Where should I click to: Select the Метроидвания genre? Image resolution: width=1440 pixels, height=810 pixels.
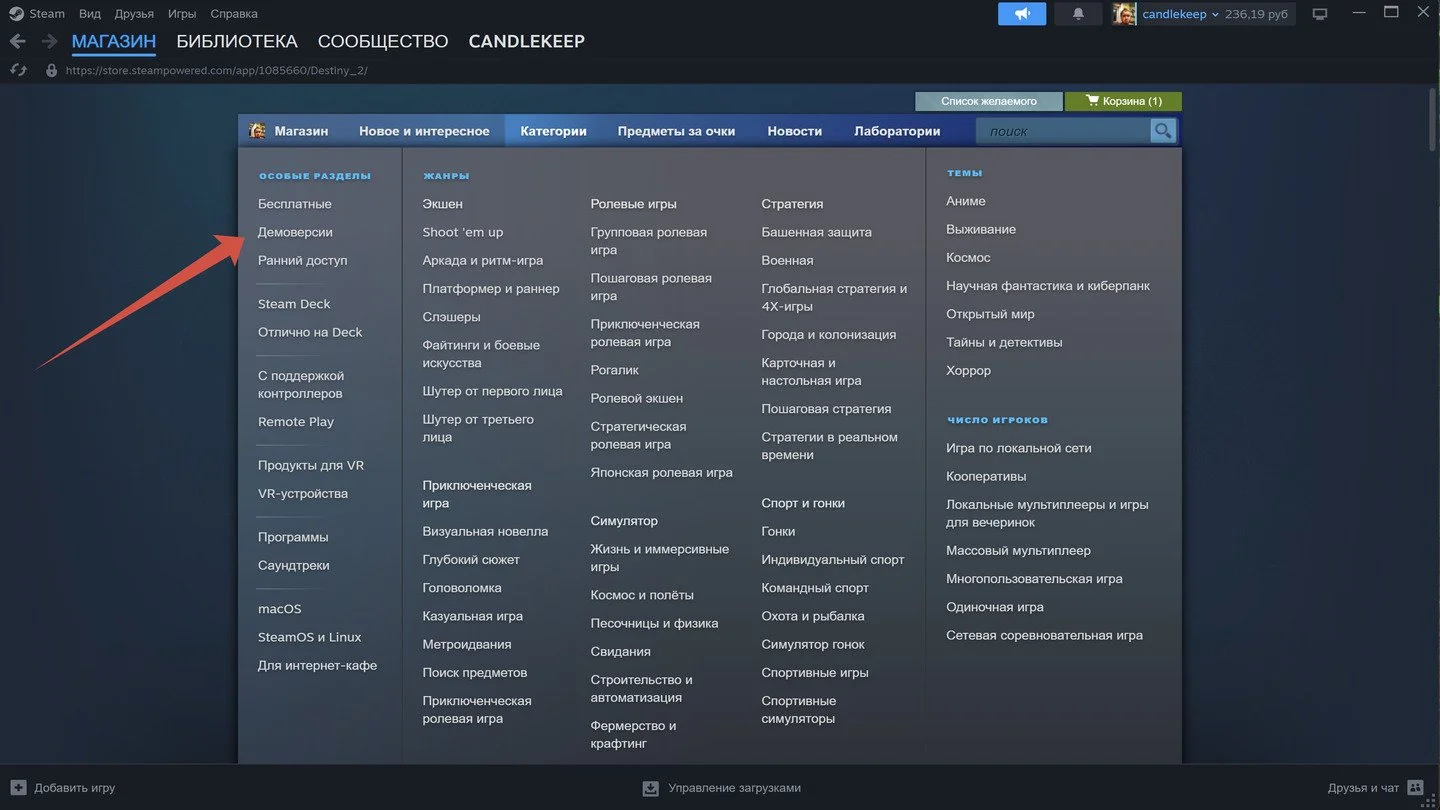pyautogui.click(x=467, y=645)
